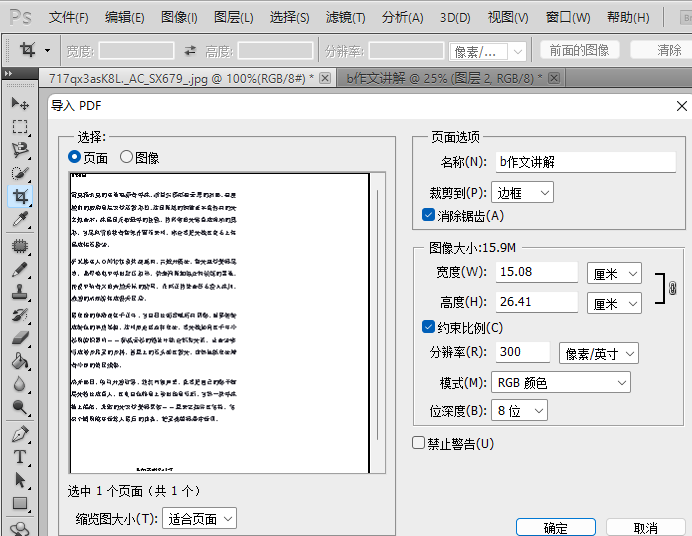Select the Blur tool
This screenshot has width=692, height=536.
pos(20,384)
